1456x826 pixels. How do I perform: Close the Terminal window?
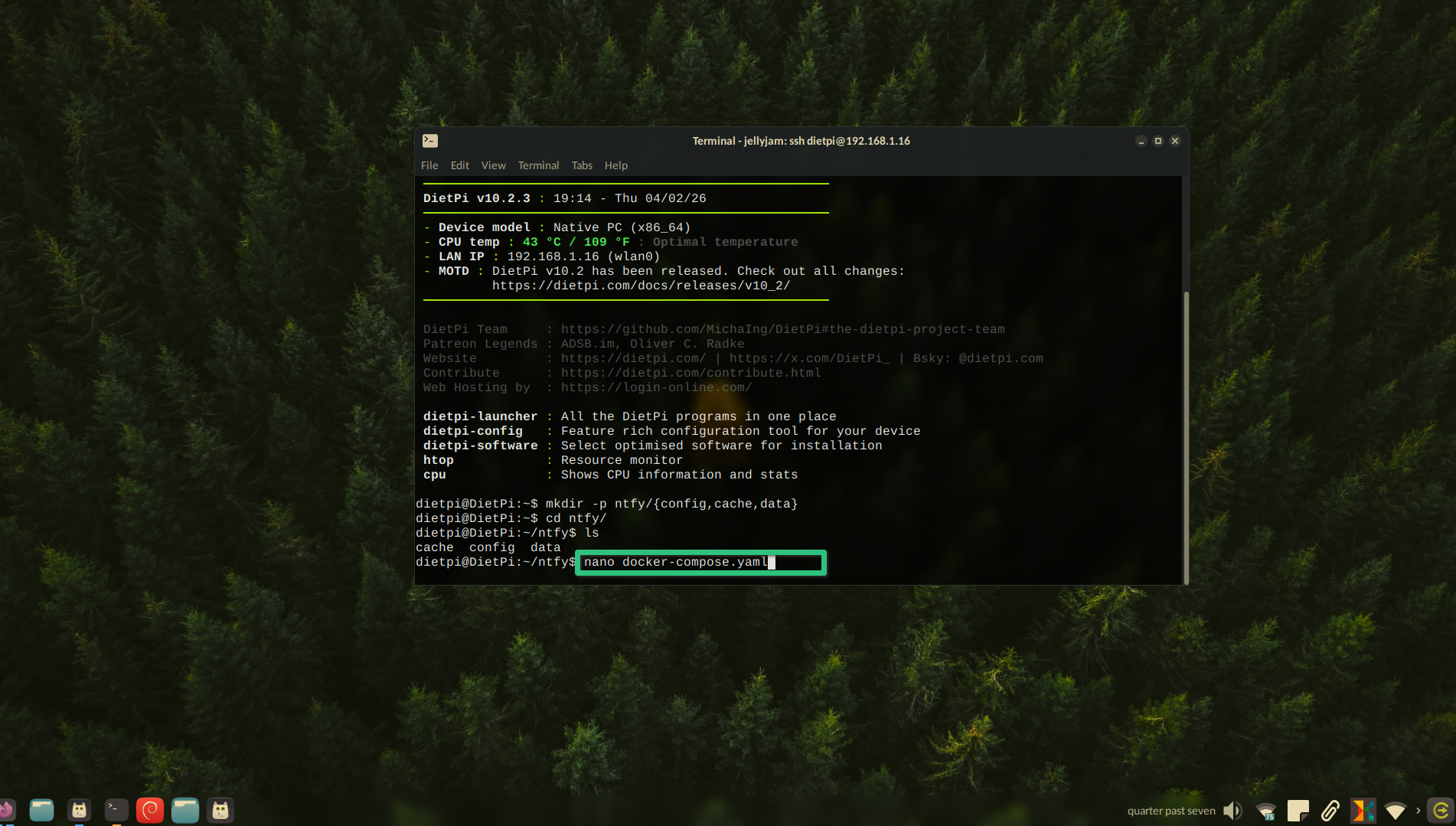click(x=1175, y=141)
